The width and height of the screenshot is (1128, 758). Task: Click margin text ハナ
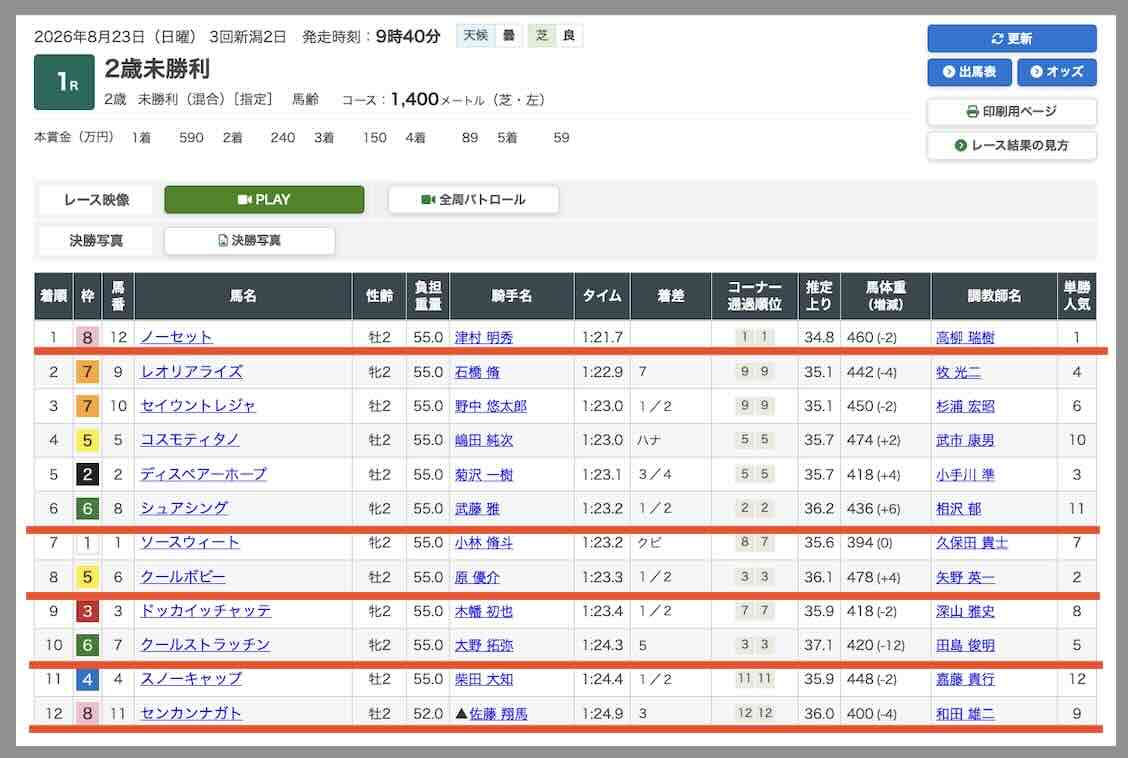click(648, 440)
